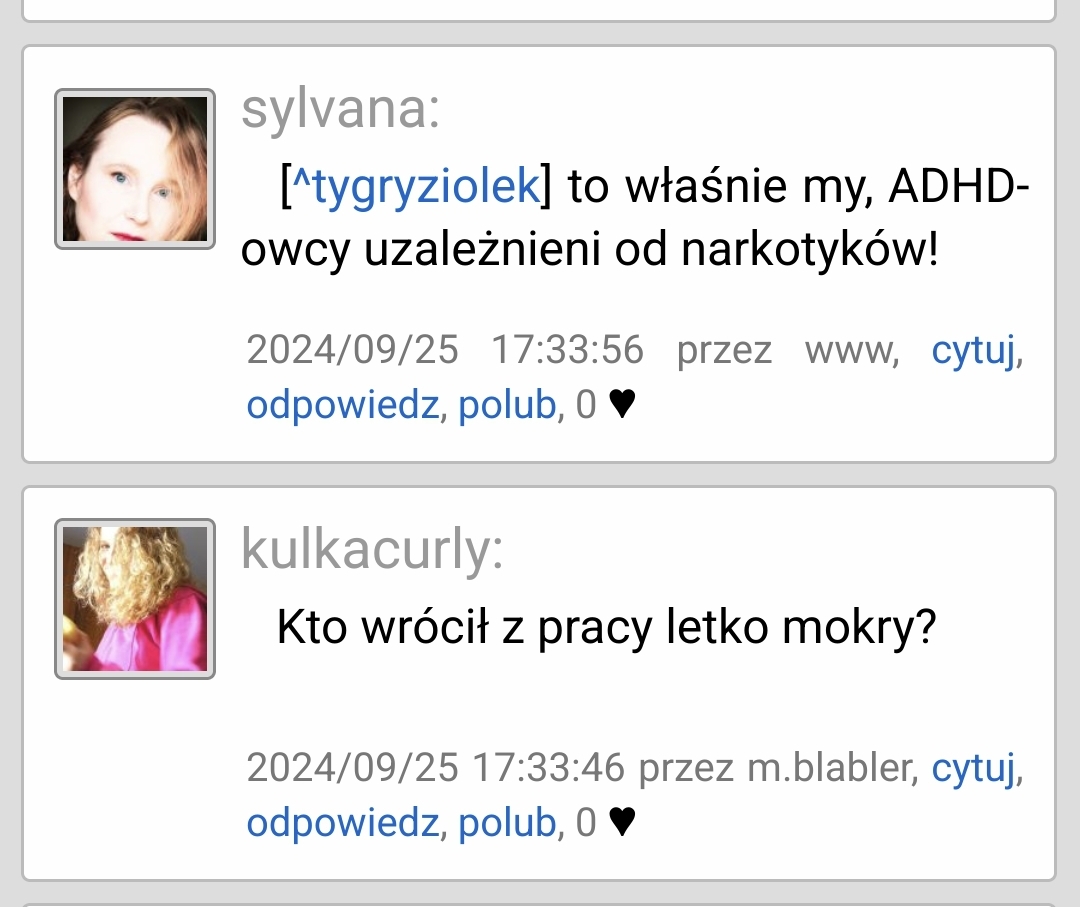Click cytuj under sylvana's post
The image size is (1080, 907).
(x=973, y=351)
